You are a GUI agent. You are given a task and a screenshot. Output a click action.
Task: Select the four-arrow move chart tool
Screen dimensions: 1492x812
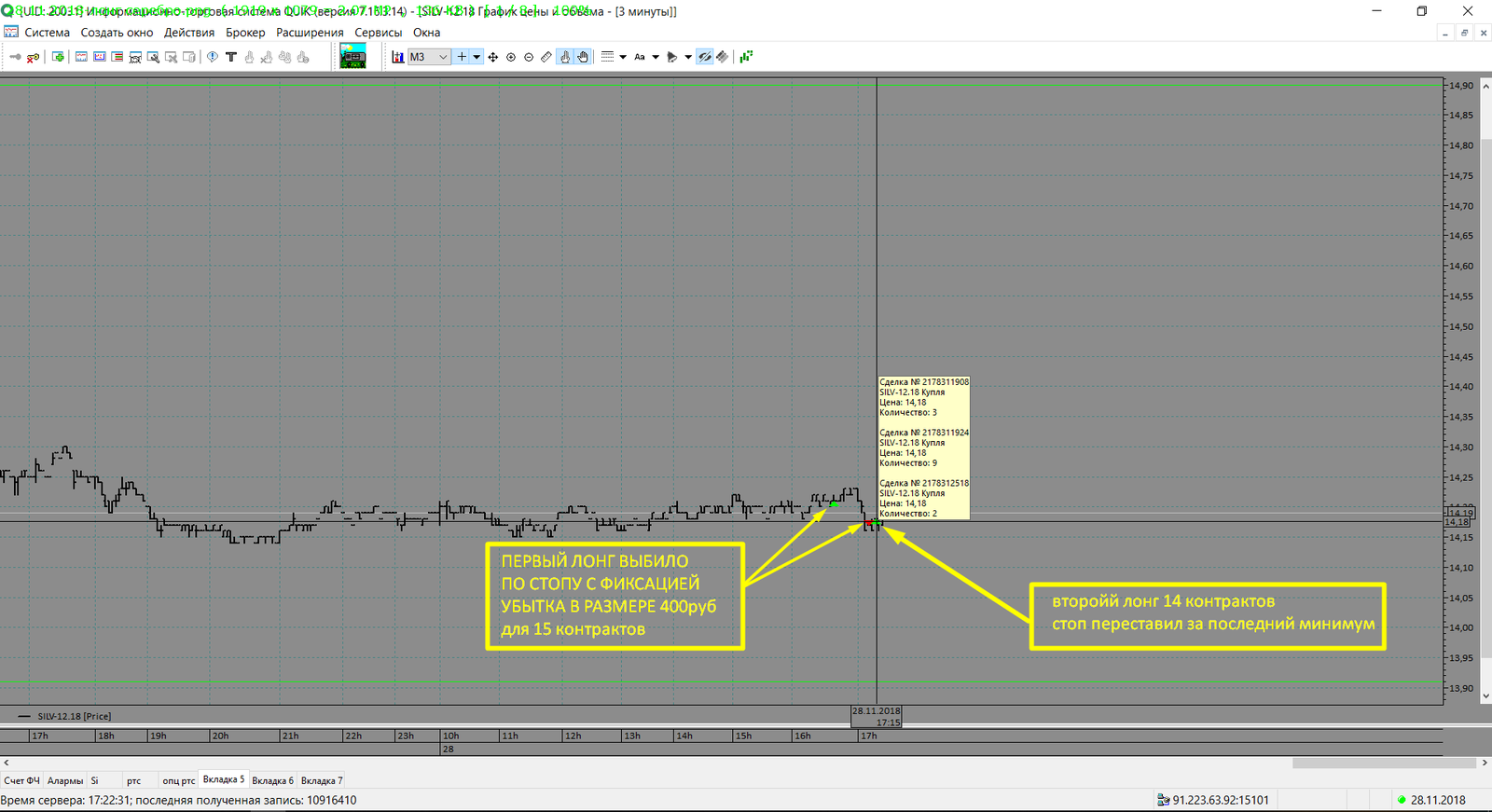point(492,57)
